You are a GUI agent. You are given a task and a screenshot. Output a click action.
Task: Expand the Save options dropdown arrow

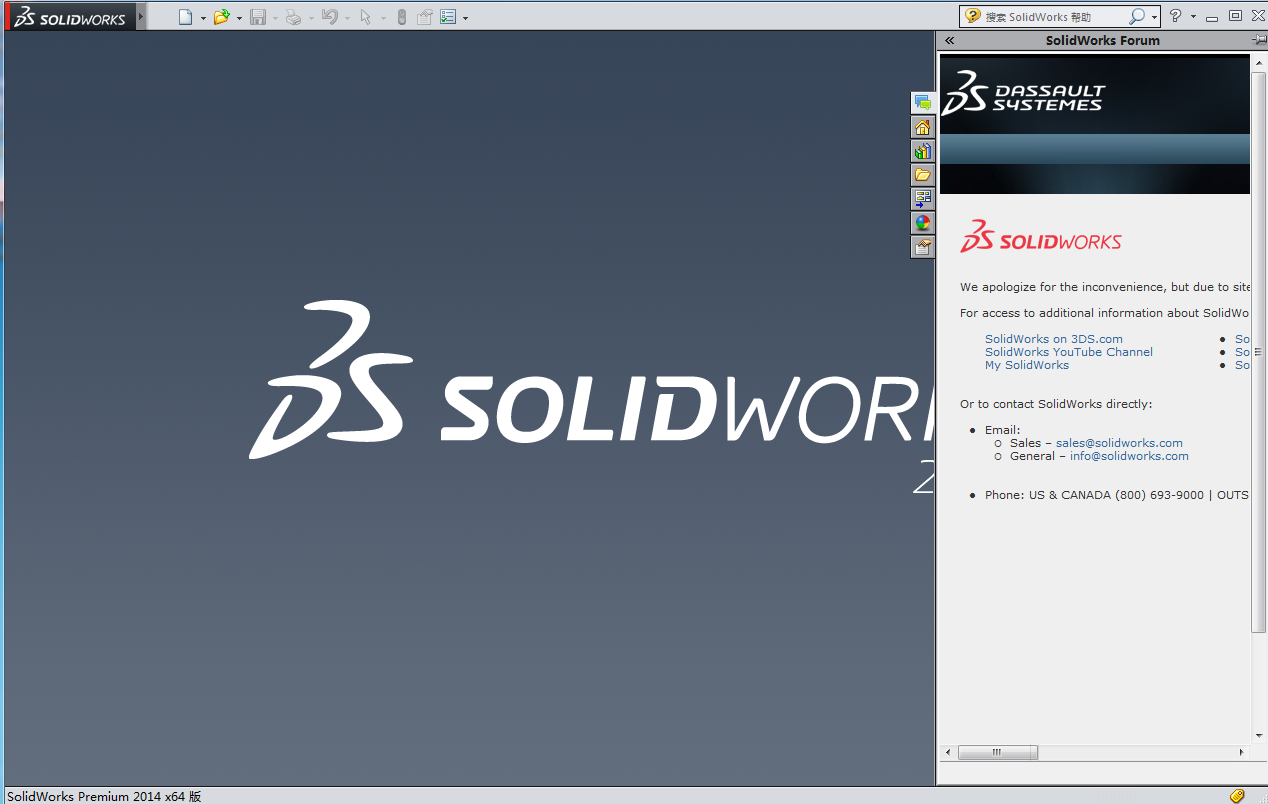click(x=275, y=18)
